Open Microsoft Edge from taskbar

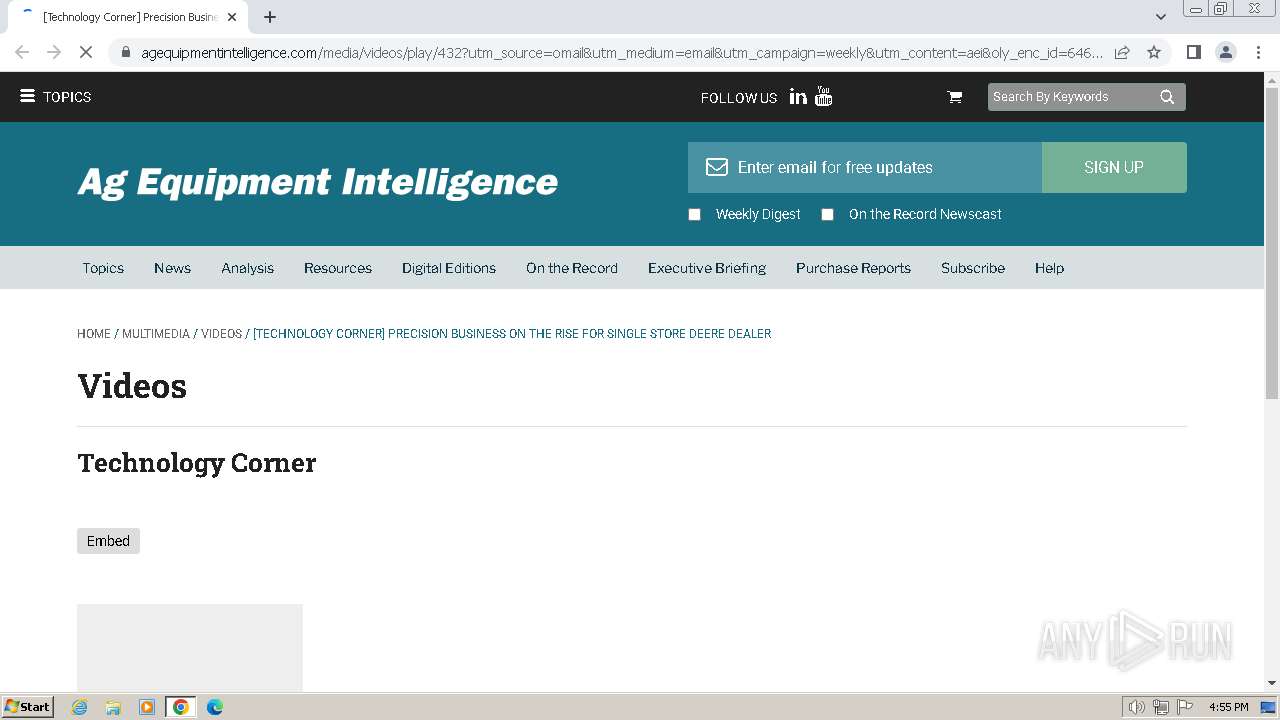pos(215,707)
